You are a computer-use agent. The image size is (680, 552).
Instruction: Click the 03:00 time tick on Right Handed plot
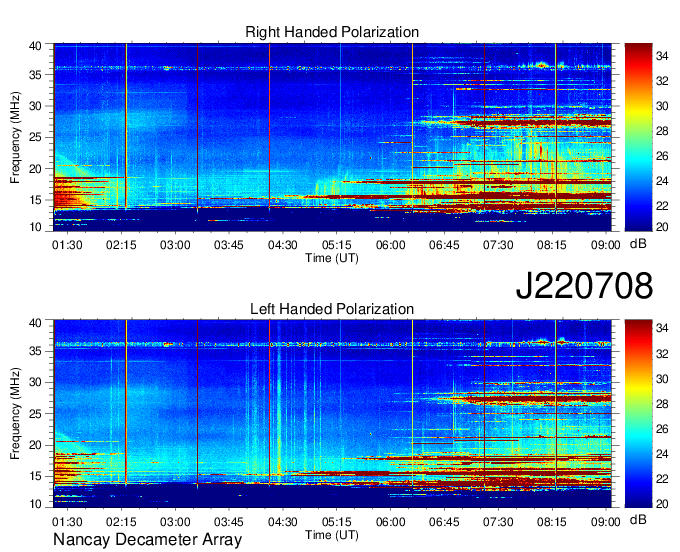[x=175, y=245]
